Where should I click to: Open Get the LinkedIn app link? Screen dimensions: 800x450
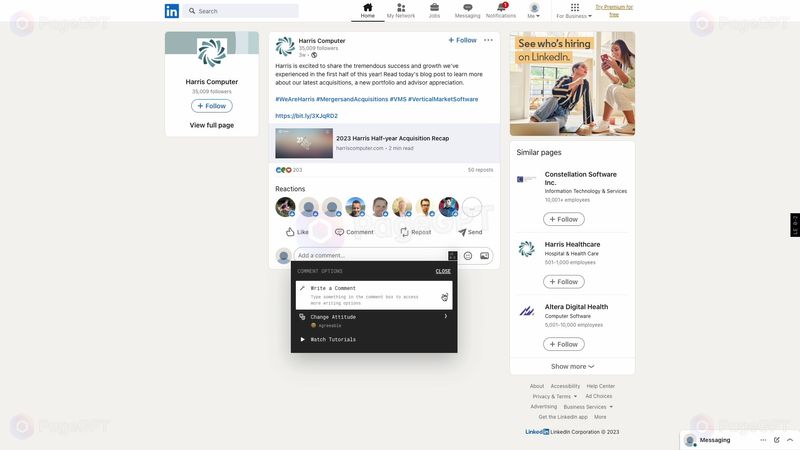tap(563, 417)
